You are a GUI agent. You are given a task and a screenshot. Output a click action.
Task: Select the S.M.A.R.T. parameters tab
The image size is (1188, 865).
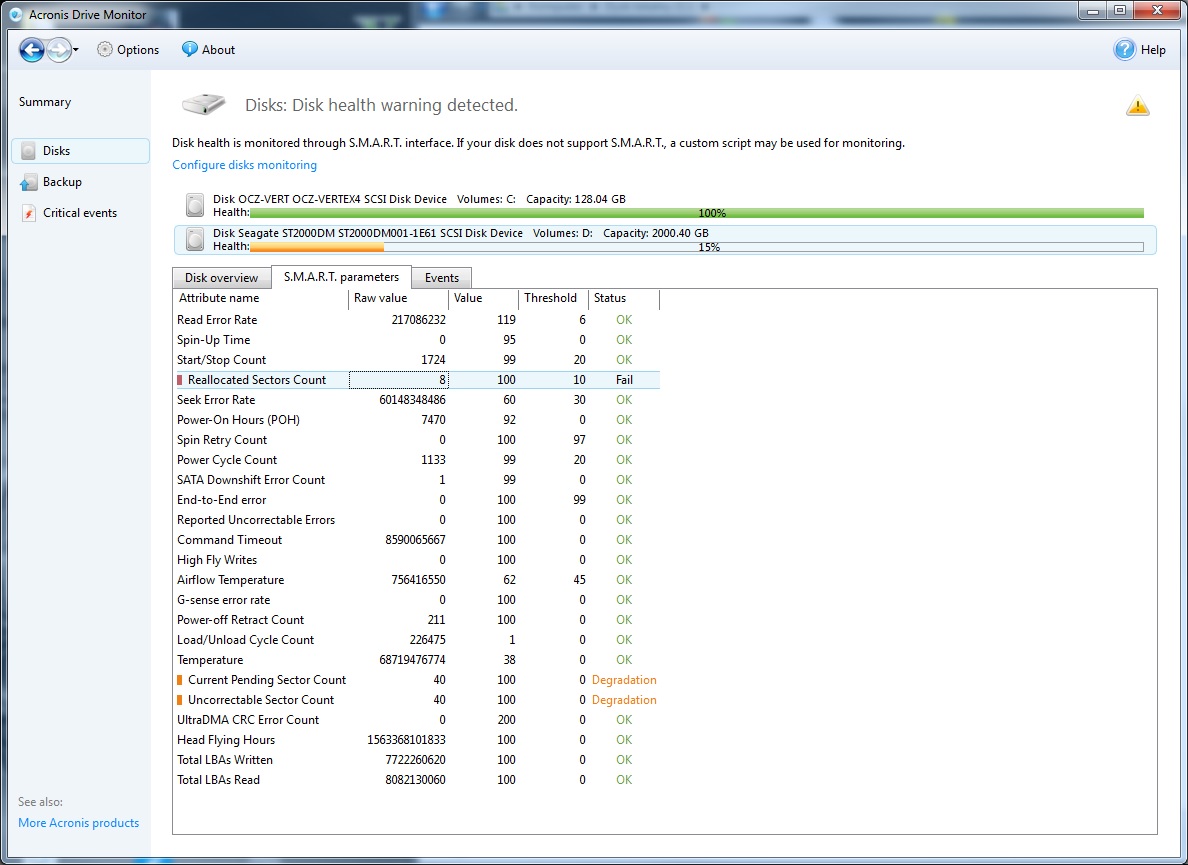tap(341, 277)
